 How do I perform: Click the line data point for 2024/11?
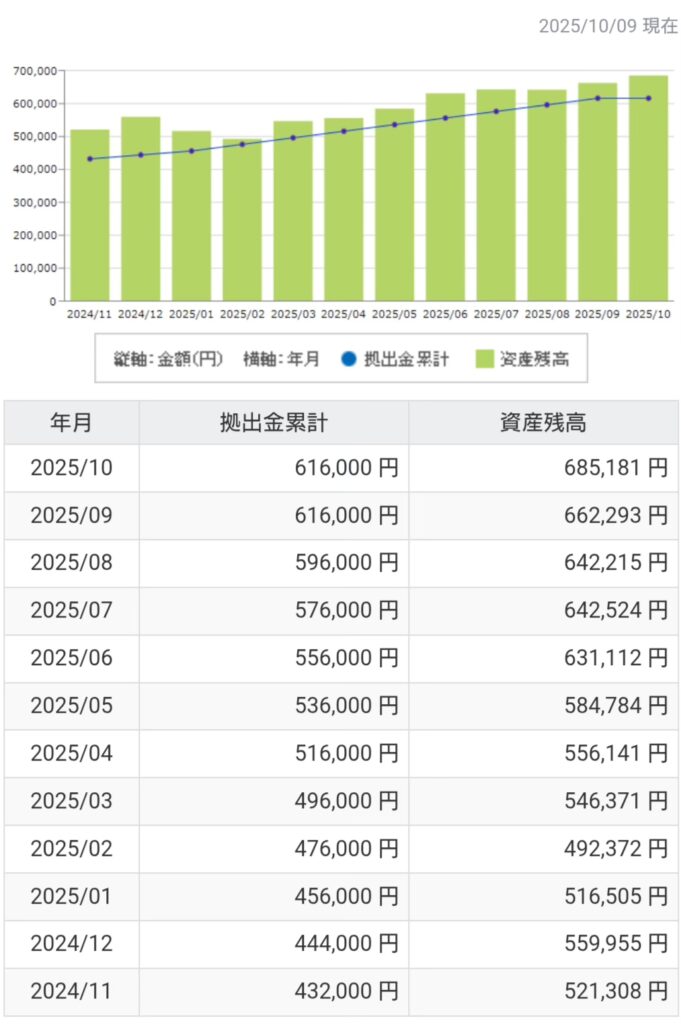click(x=90, y=159)
